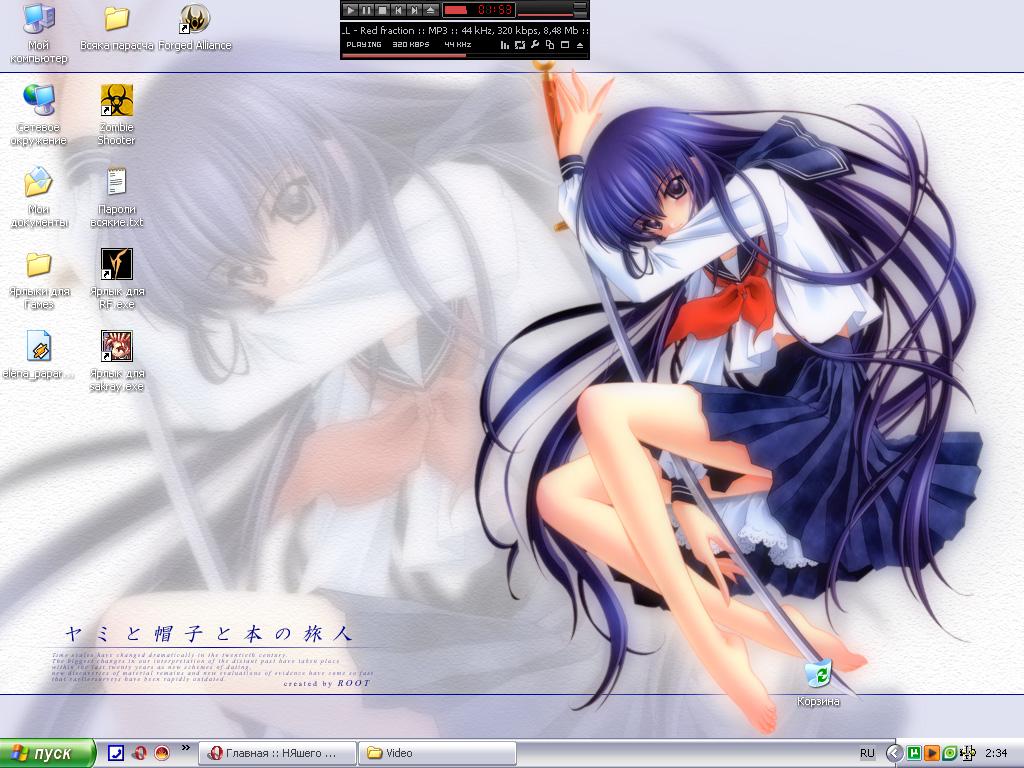Image resolution: width=1024 pixels, height=768 pixels.
Task: Stop the music player playback
Action: [383, 10]
